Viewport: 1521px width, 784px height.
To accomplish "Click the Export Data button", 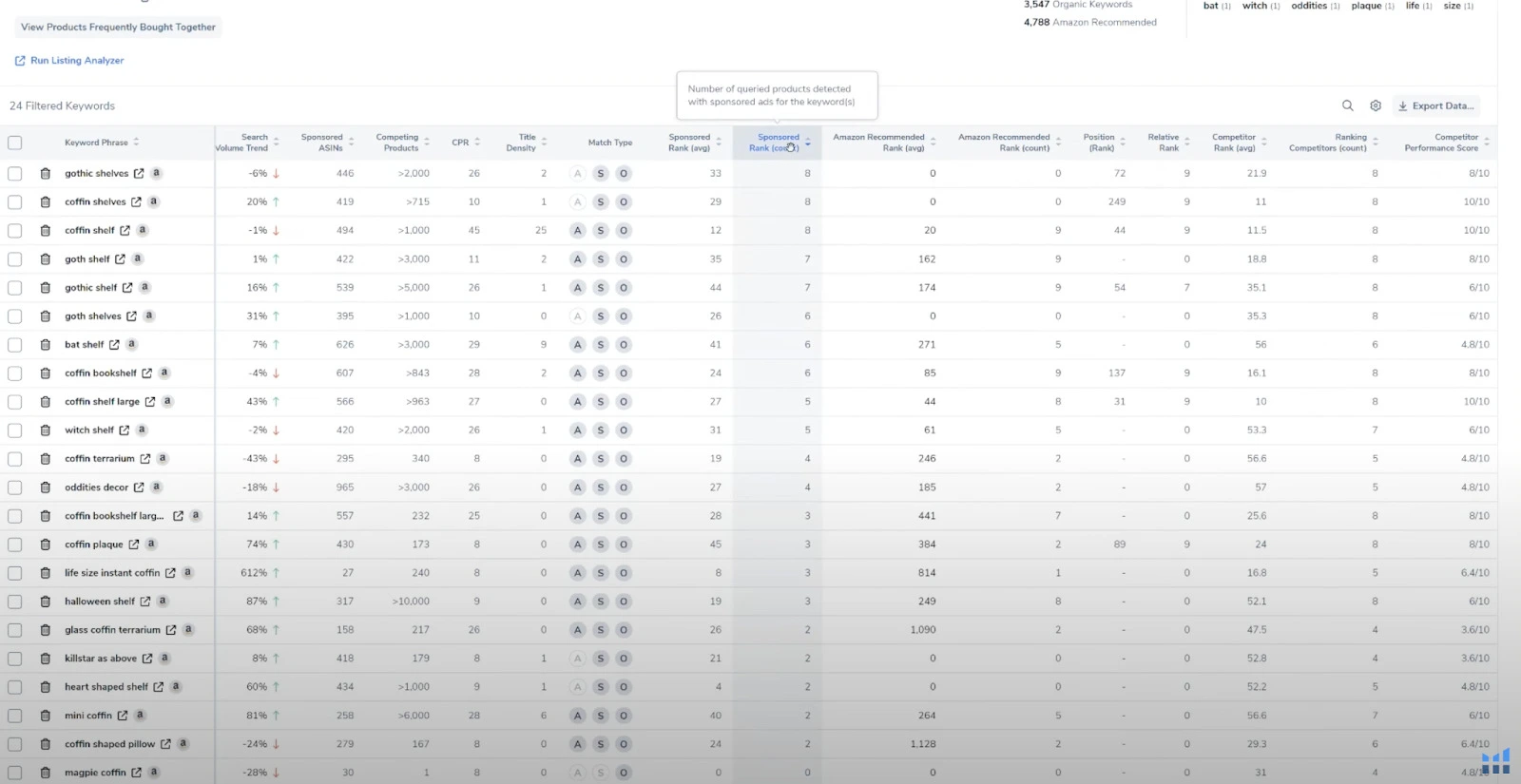I will pos(1435,105).
